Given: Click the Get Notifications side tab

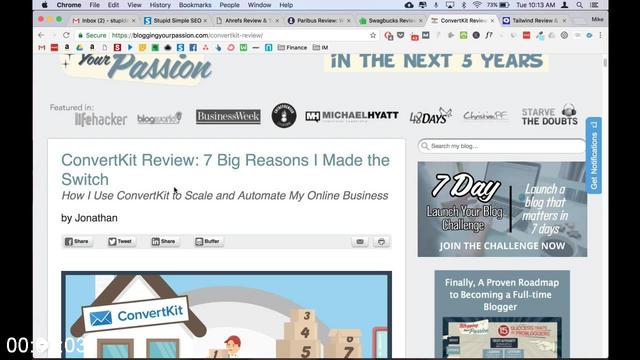Looking at the screenshot, I should (x=593, y=155).
